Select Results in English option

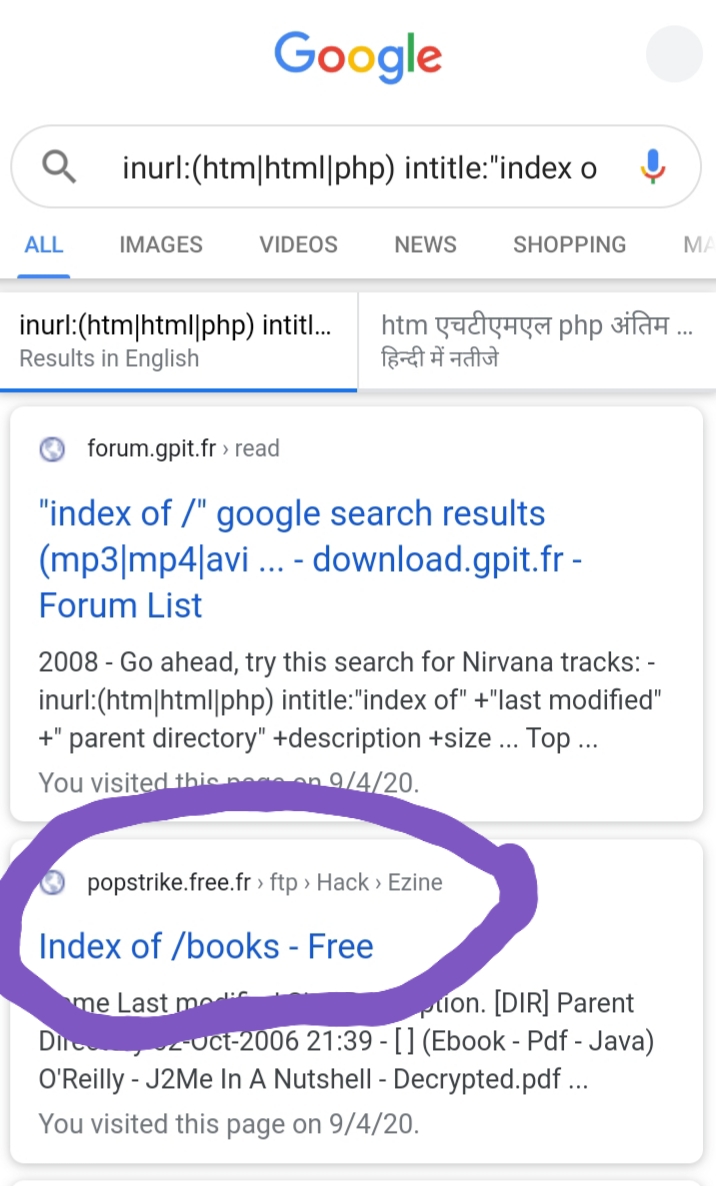click(178, 341)
